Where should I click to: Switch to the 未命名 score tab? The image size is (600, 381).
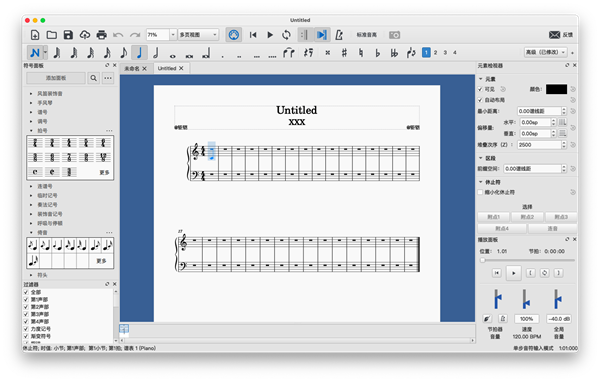pos(132,68)
